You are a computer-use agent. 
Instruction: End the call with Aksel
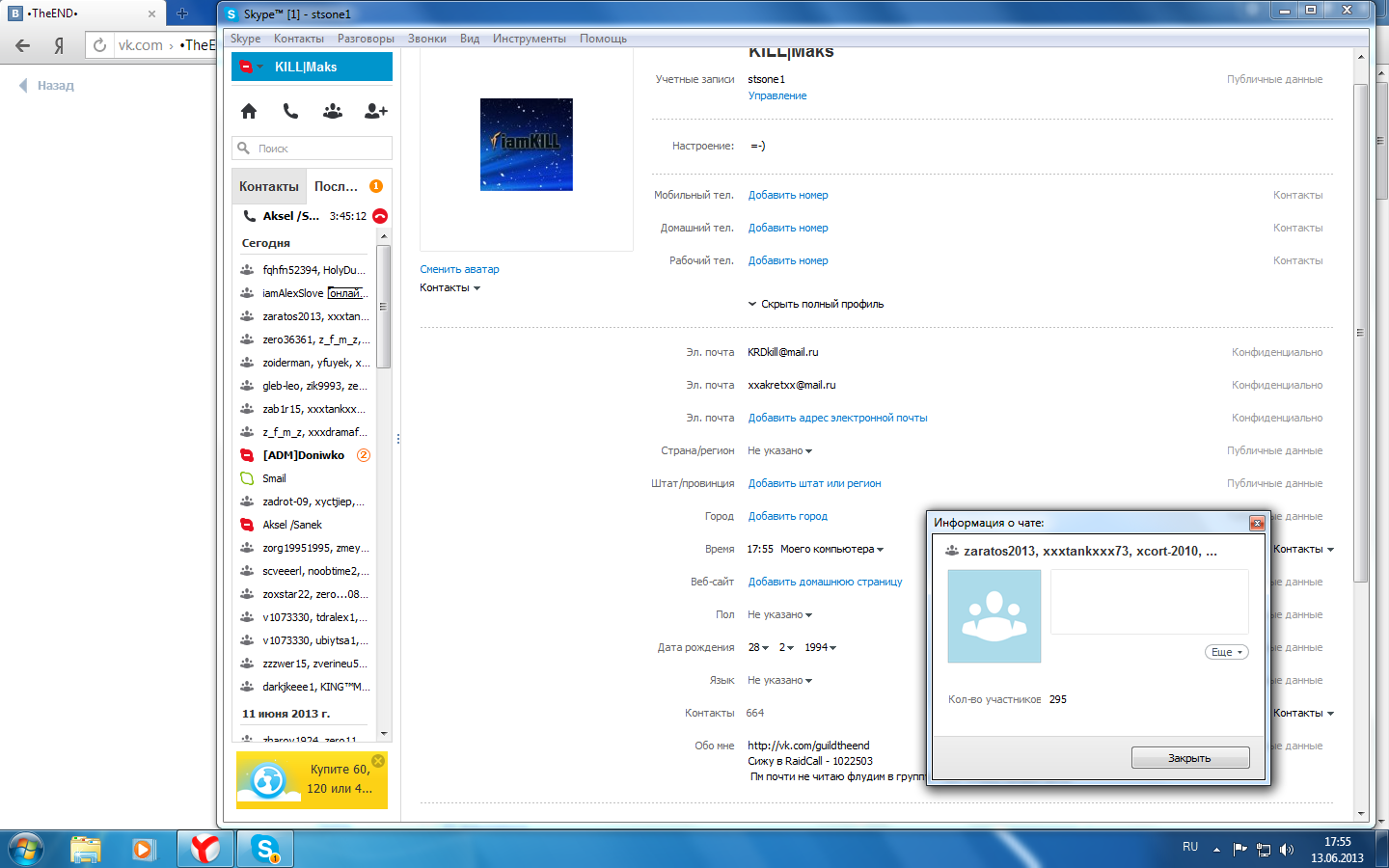(380, 216)
